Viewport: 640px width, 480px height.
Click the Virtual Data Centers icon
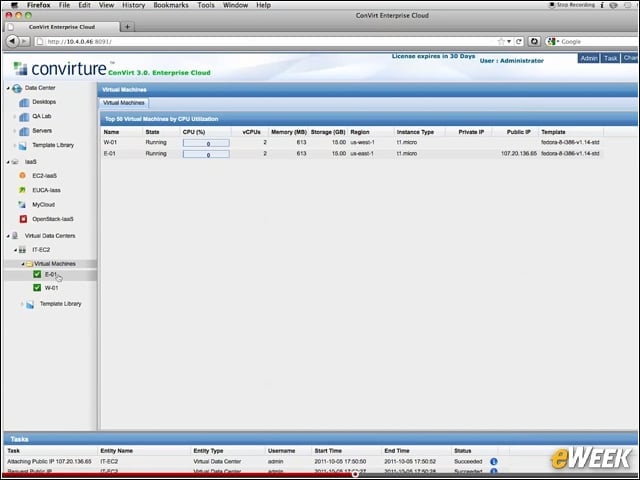click(15, 236)
